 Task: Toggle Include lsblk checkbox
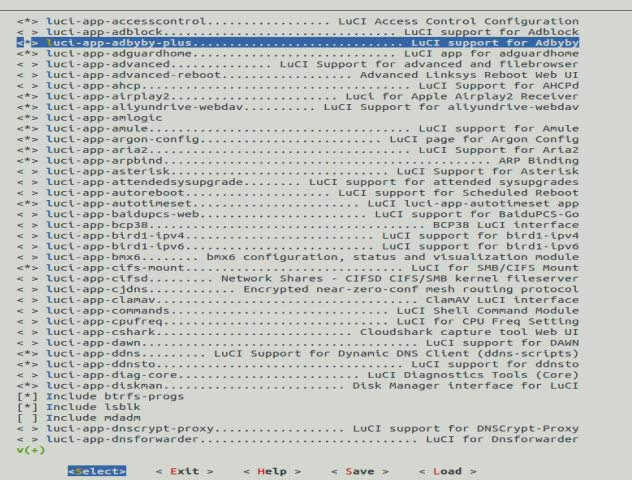click(27, 407)
